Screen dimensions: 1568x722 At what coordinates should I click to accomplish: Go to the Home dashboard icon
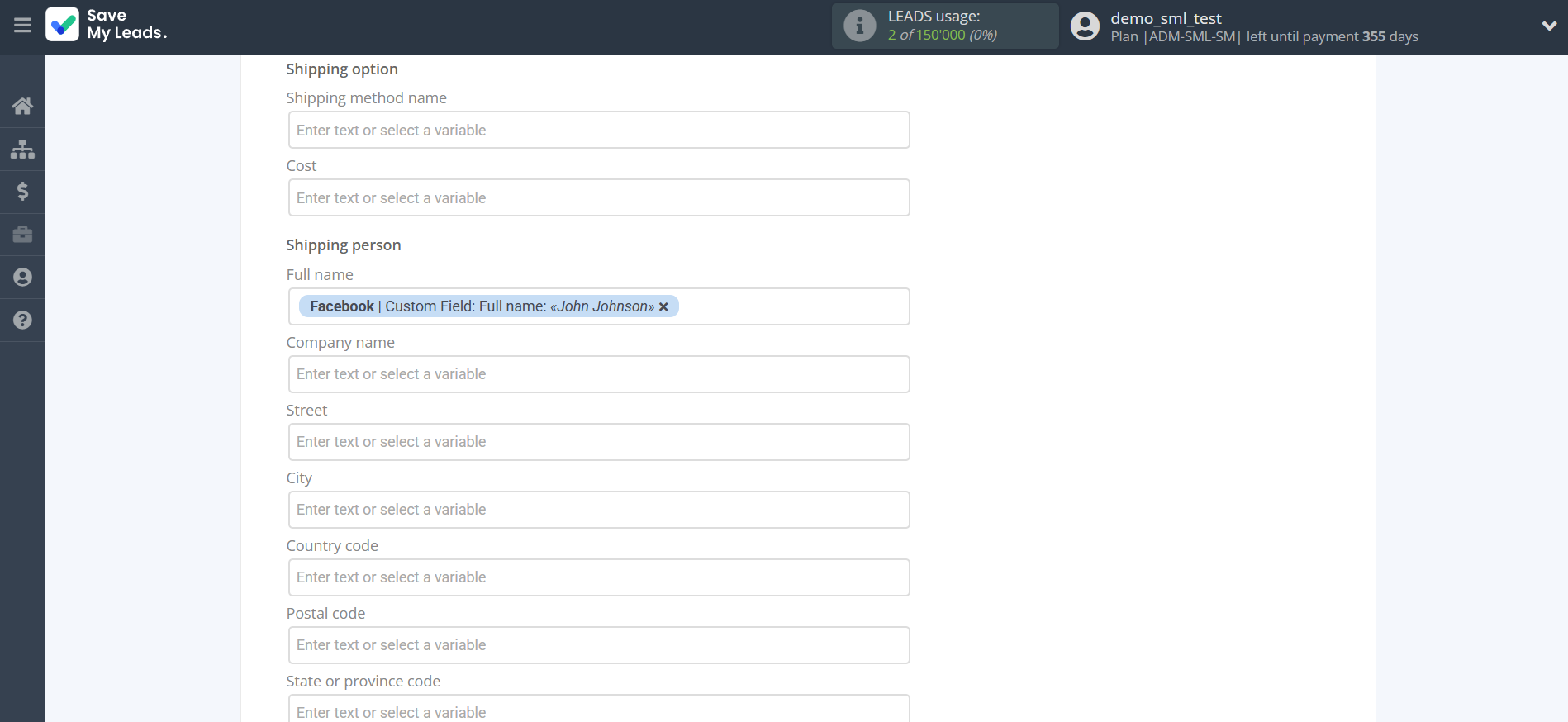coord(22,106)
